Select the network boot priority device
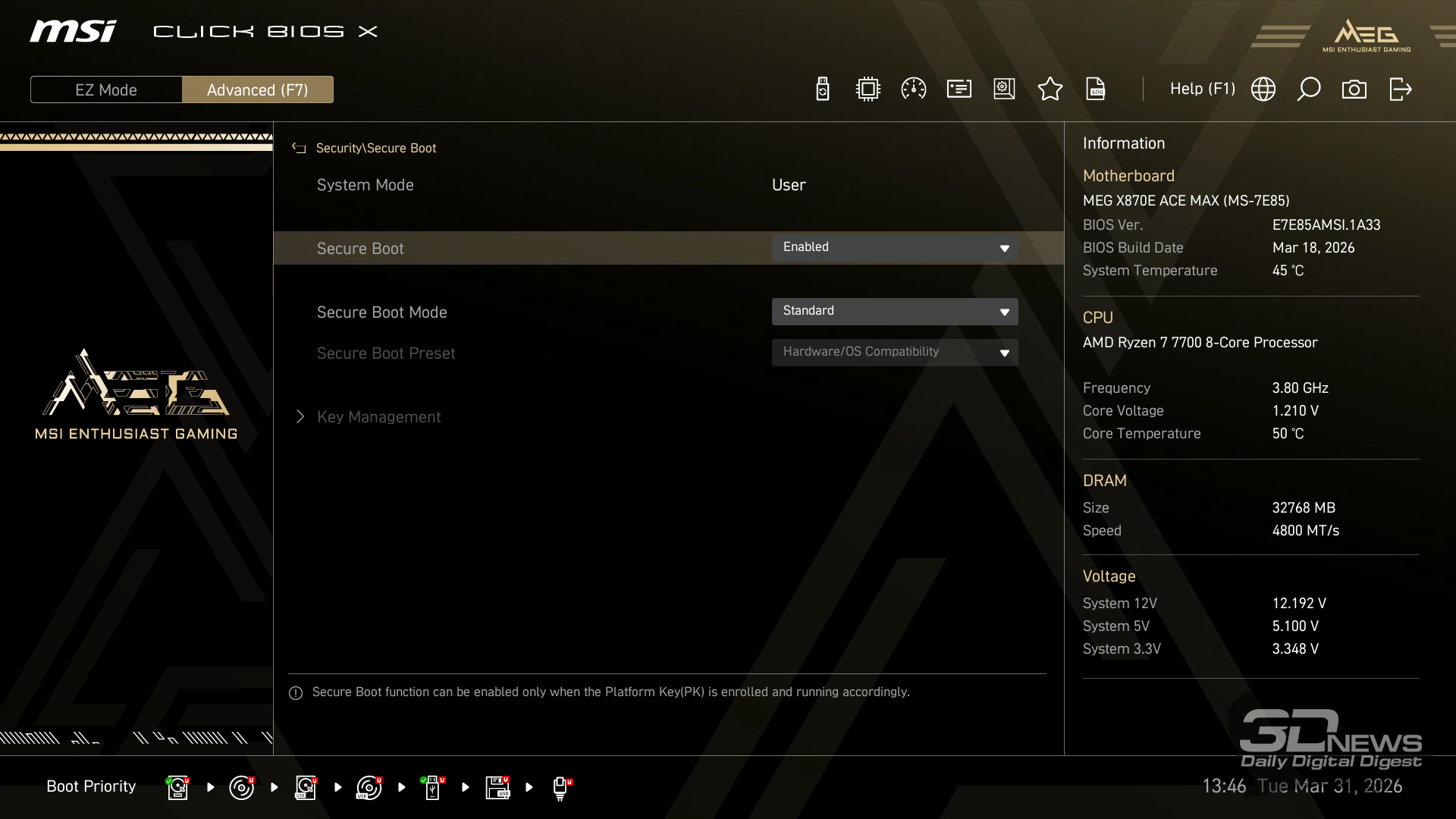The image size is (1456, 819). click(x=560, y=787)
